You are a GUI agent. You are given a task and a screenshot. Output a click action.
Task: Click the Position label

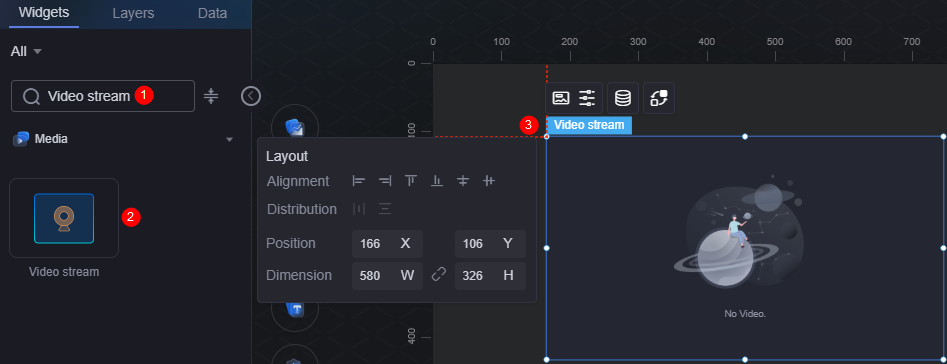tap(291, 243)
